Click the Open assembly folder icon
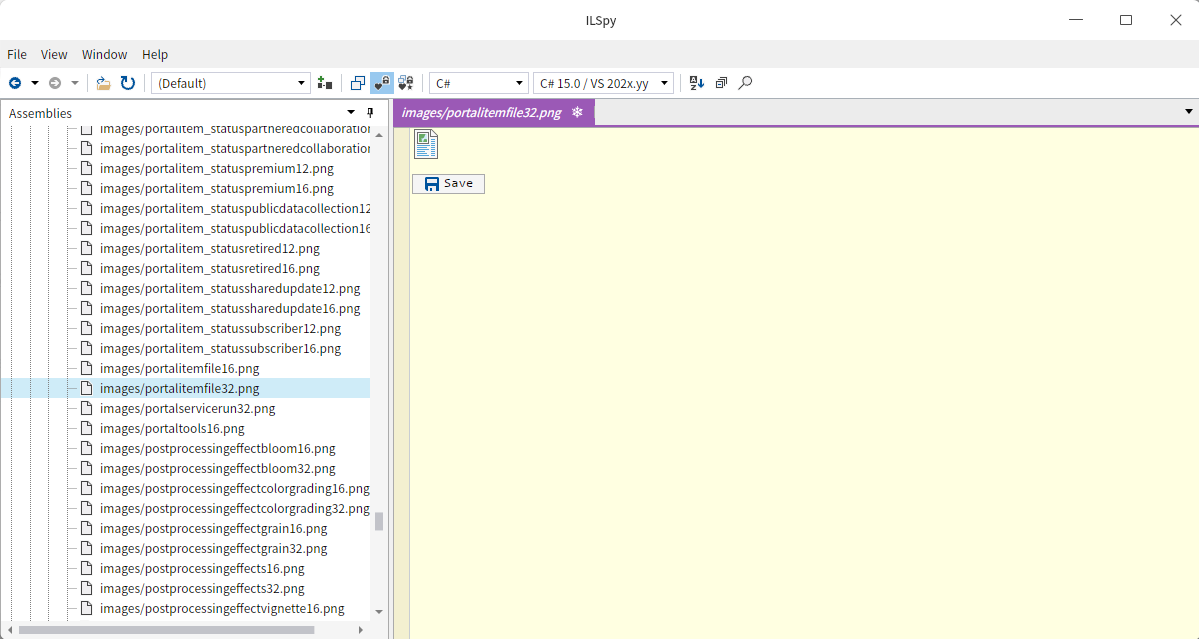 pyautogui.click(x=103, y=83)
